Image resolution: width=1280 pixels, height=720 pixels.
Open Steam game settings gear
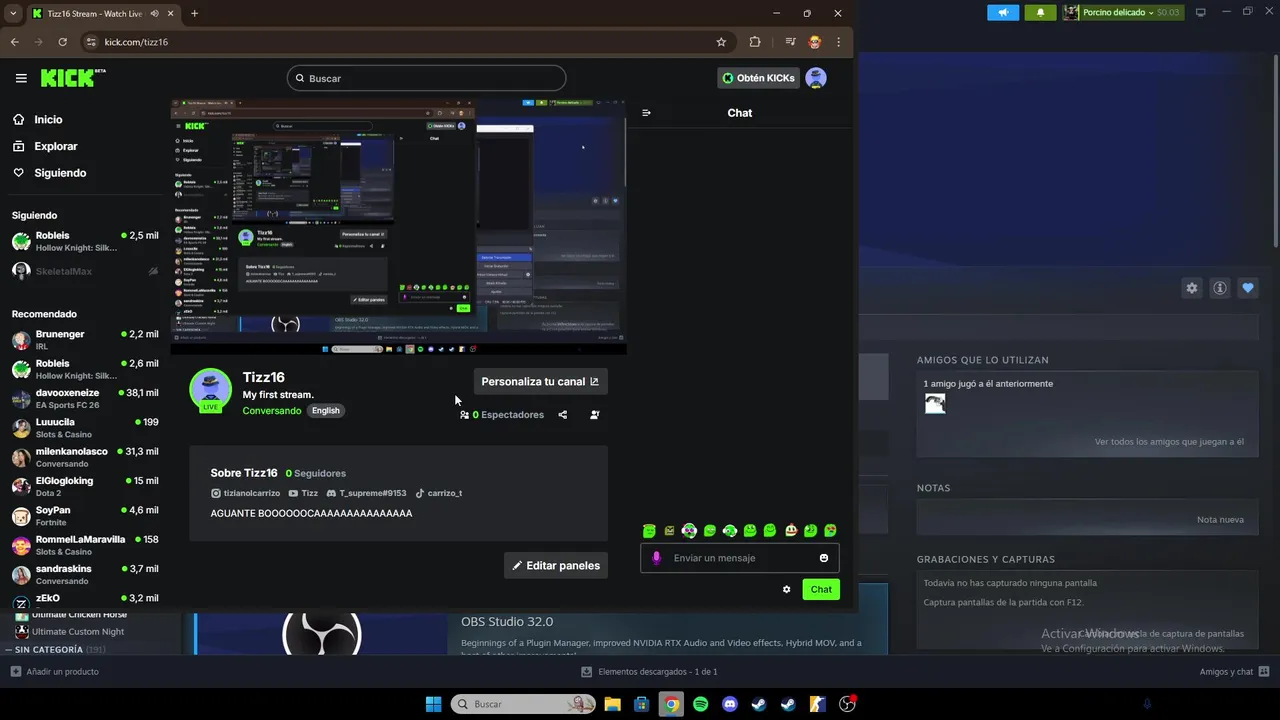(x=1192, y=288)
